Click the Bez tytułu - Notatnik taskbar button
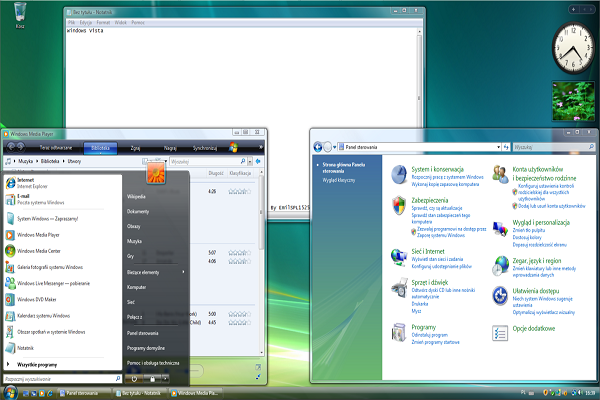 click(140, 393)
